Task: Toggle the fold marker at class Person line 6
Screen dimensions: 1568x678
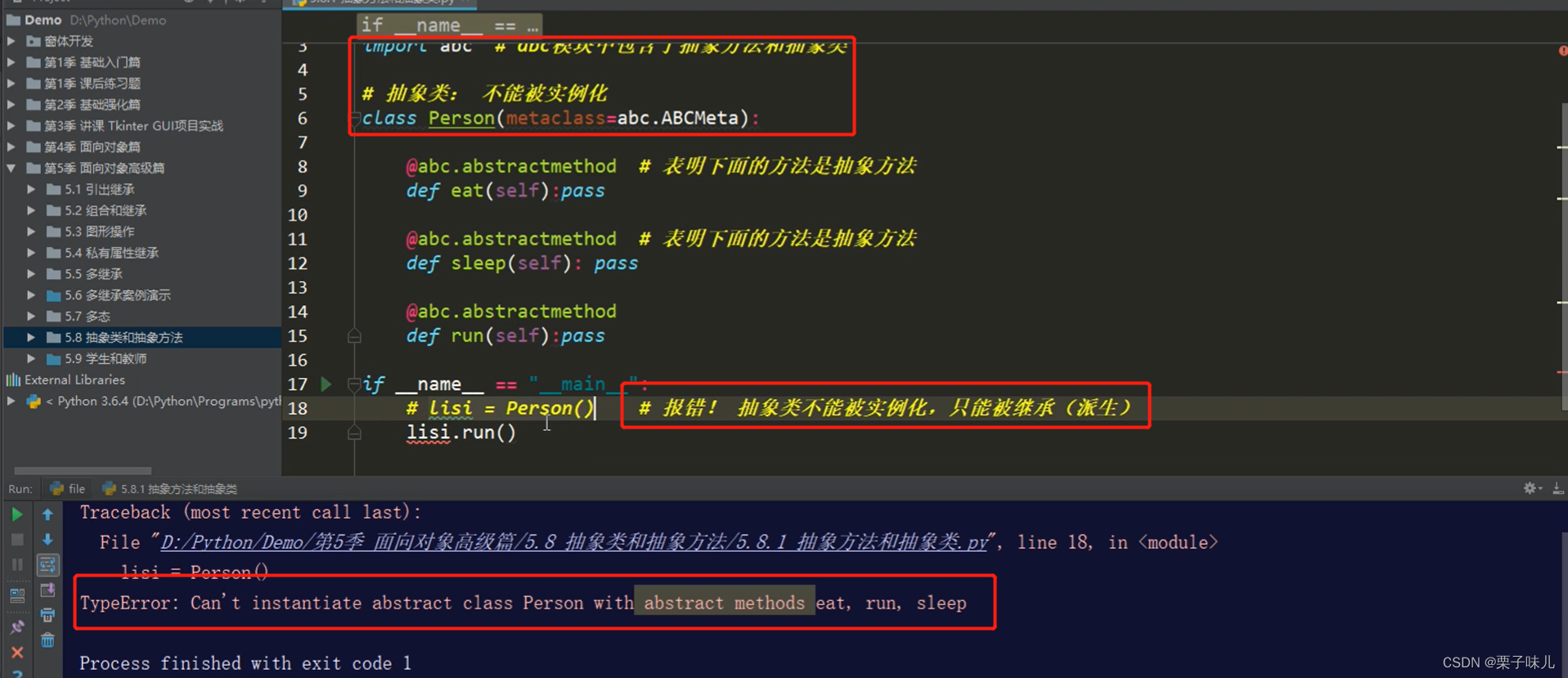Action: click(354, 119)
